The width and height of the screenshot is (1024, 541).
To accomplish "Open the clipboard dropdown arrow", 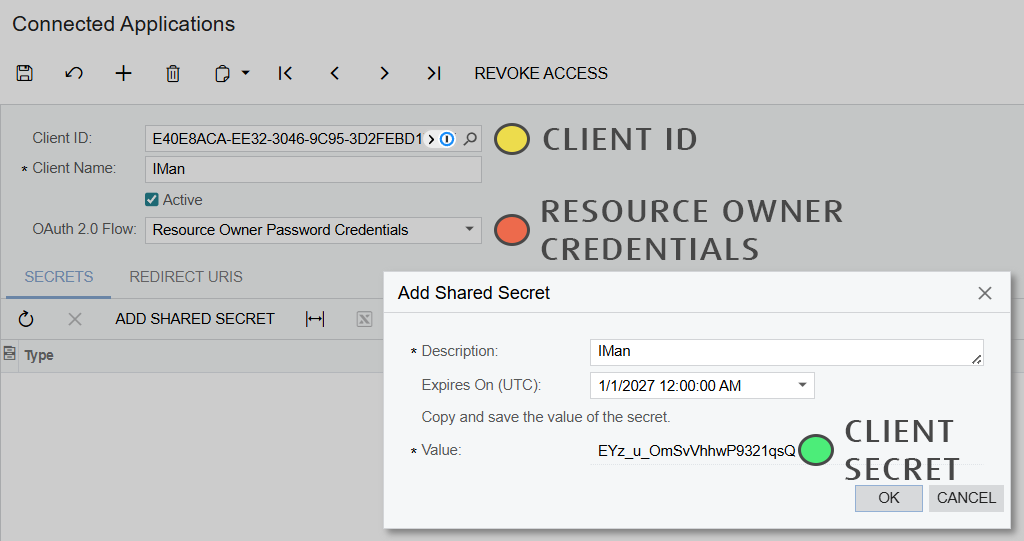I will (x=245, y=73).
